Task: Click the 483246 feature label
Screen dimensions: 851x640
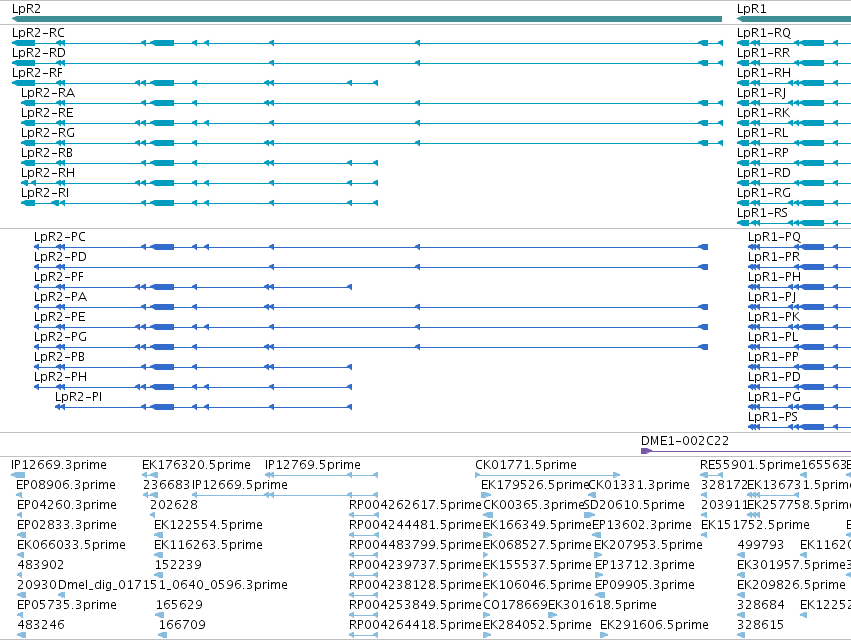Action: tap(41, 625)
